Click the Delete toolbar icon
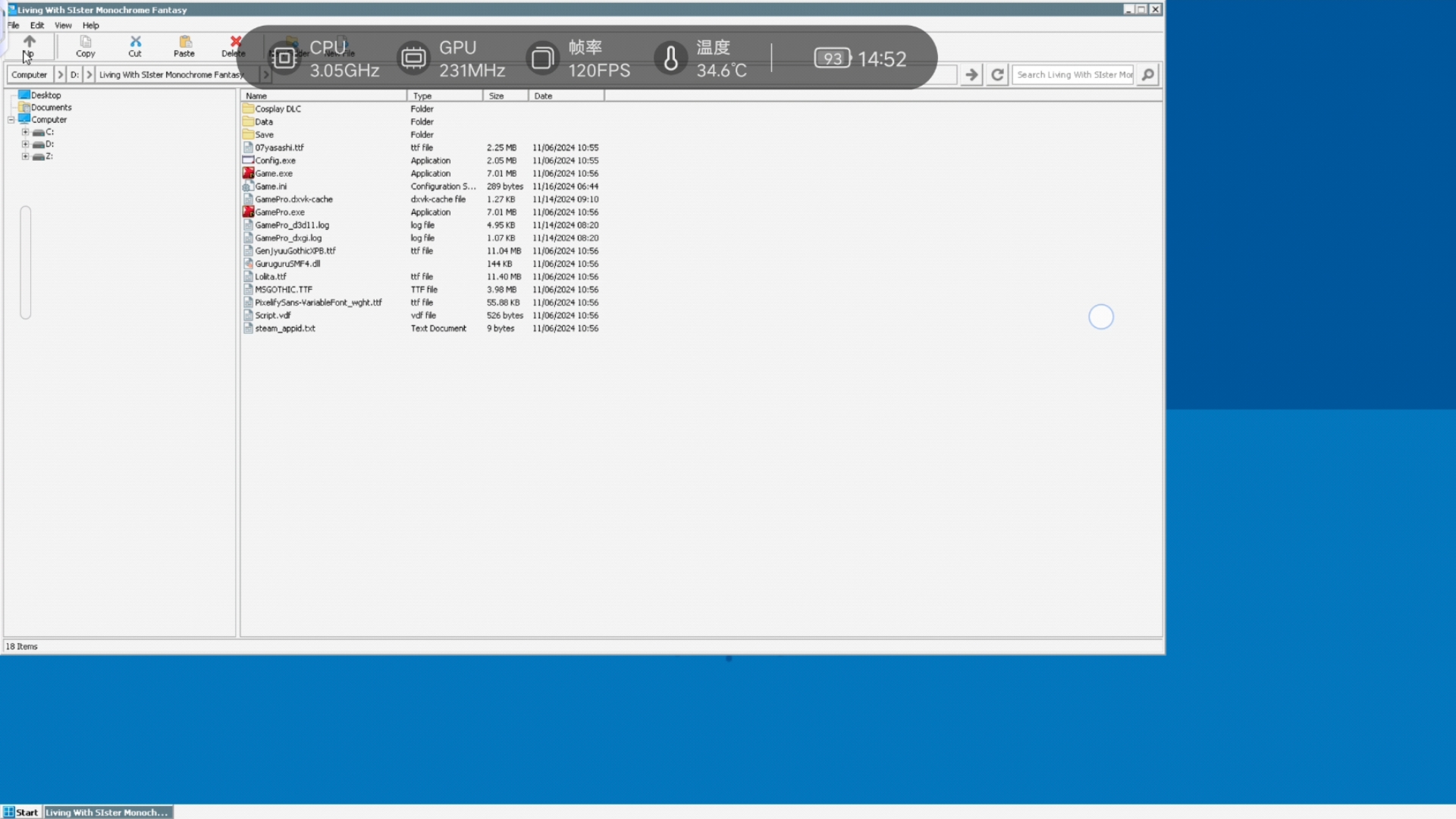 [234, 45]
